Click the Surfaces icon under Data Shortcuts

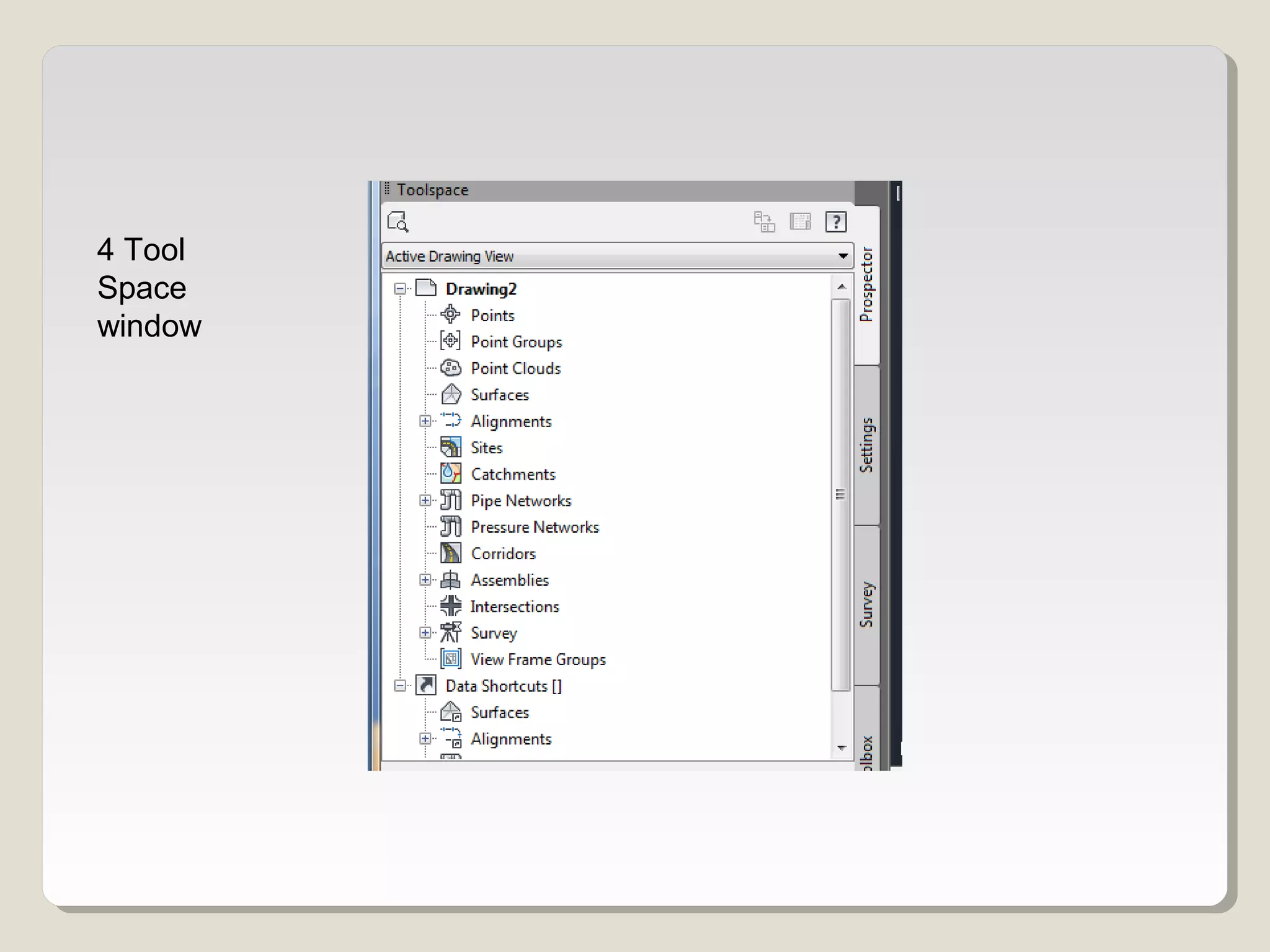(451, 712)
